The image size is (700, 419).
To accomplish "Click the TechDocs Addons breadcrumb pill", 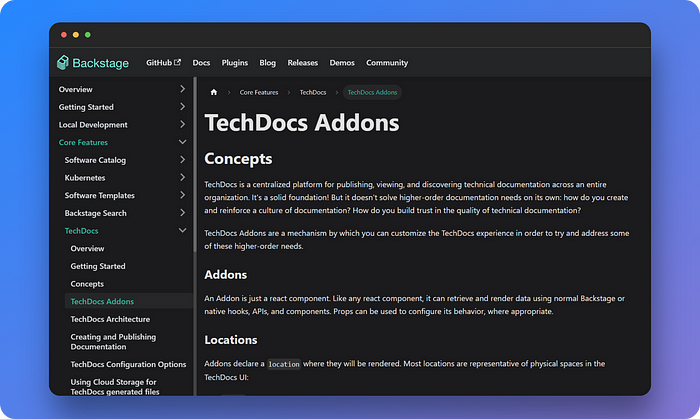I will pyautogui.click(x=372, y=92).
